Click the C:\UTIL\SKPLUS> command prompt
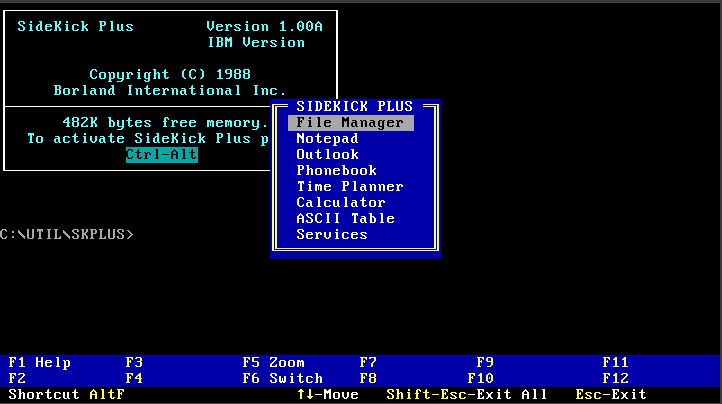Viewport: 722px width, 404px height. [x=67, y=234]
